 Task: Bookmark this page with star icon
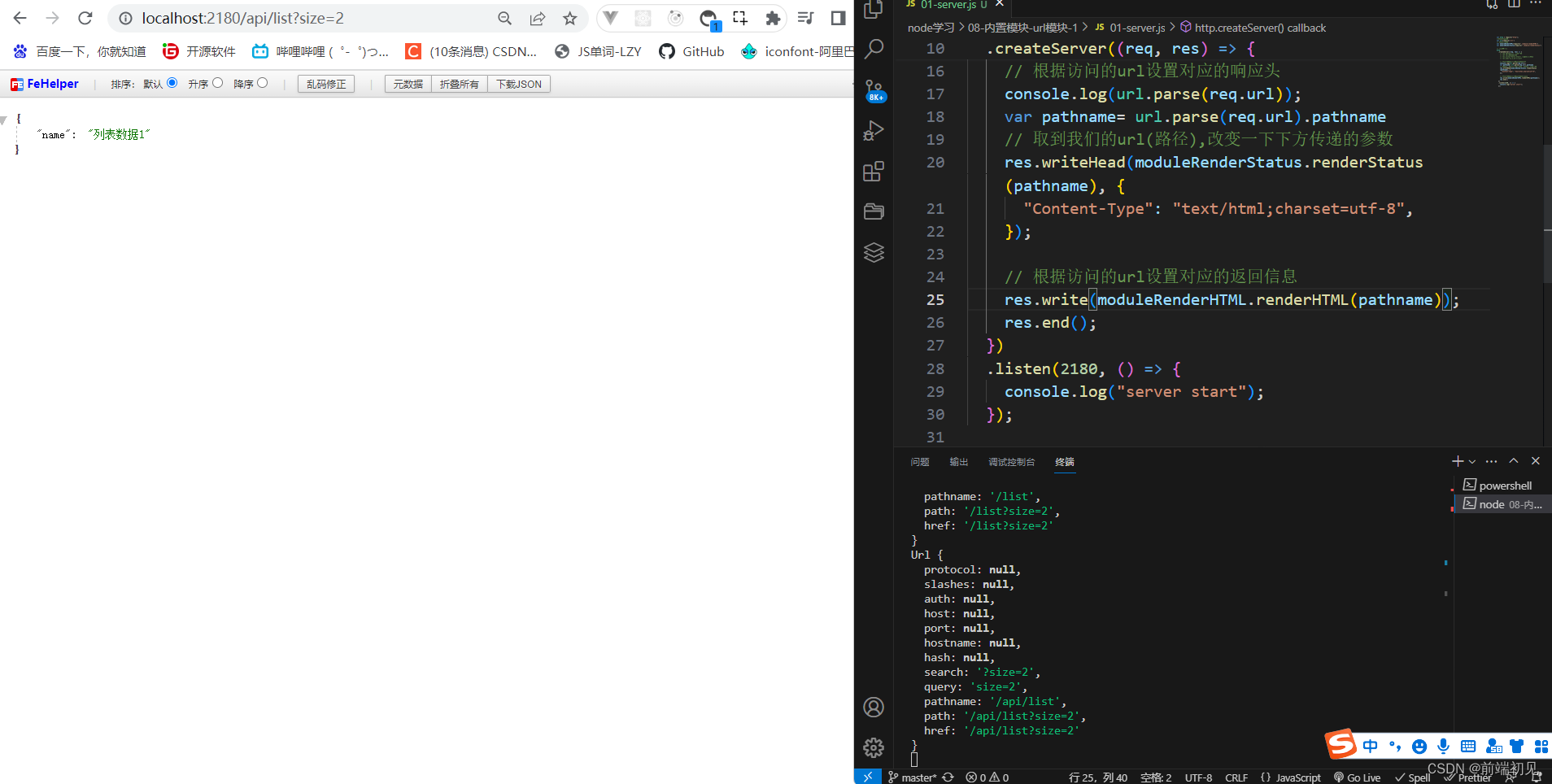coord(570,18)
